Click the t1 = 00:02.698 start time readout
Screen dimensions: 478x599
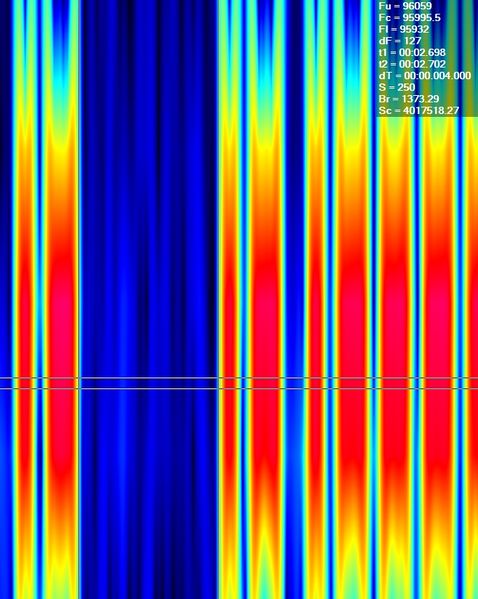click(x=412, y=52)
